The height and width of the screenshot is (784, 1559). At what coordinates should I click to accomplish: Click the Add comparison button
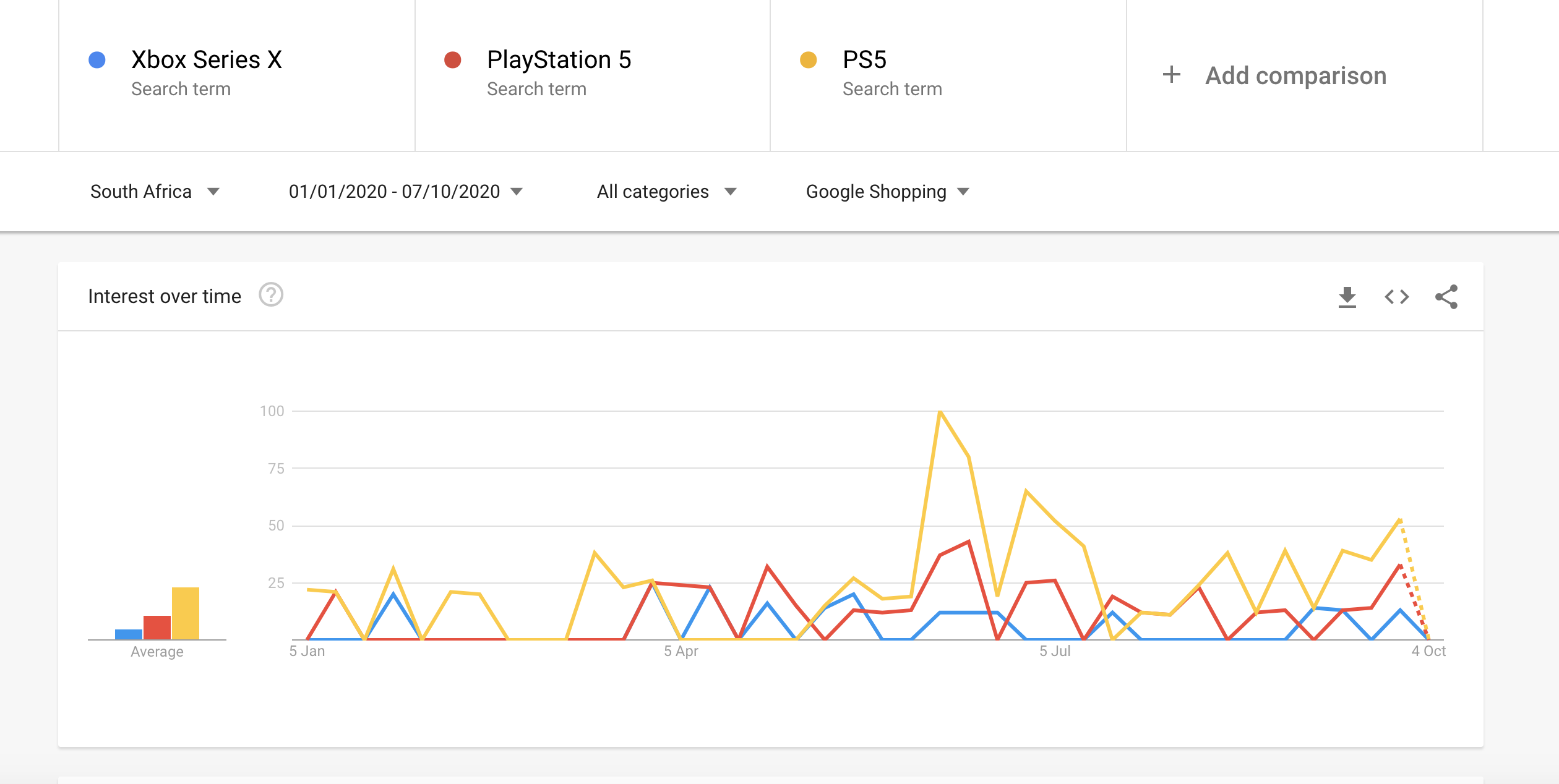(1295, 75)
